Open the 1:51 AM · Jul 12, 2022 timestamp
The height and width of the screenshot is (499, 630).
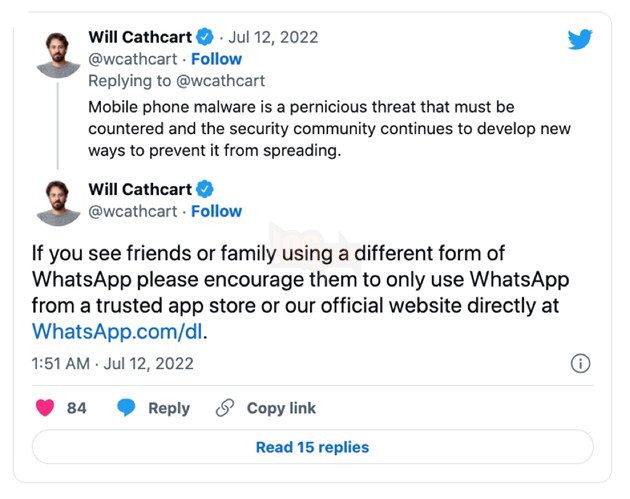(x=112, y=364)
